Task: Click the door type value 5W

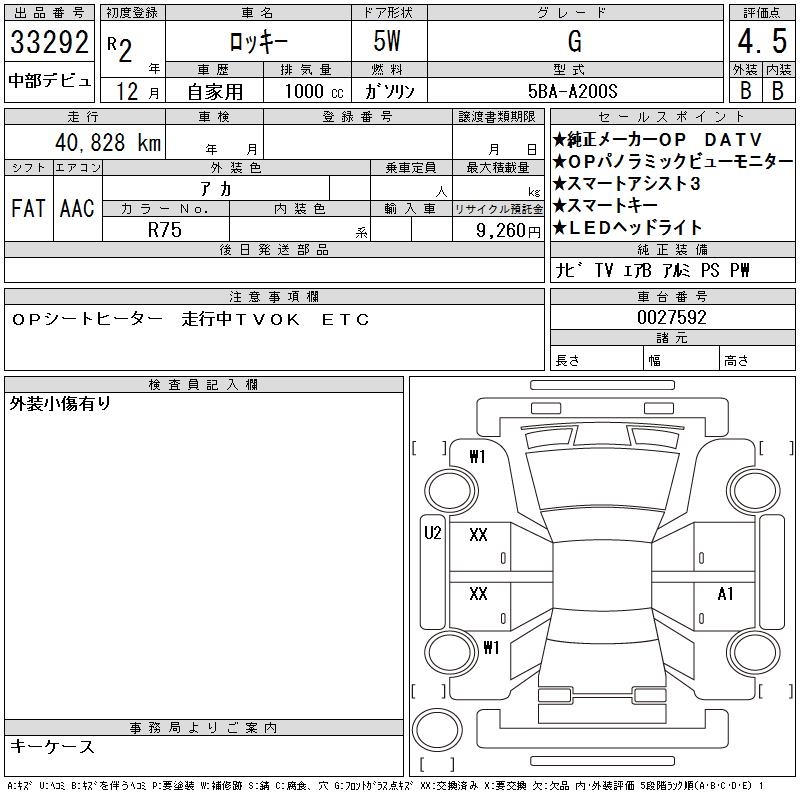Action: coord(387,41)
